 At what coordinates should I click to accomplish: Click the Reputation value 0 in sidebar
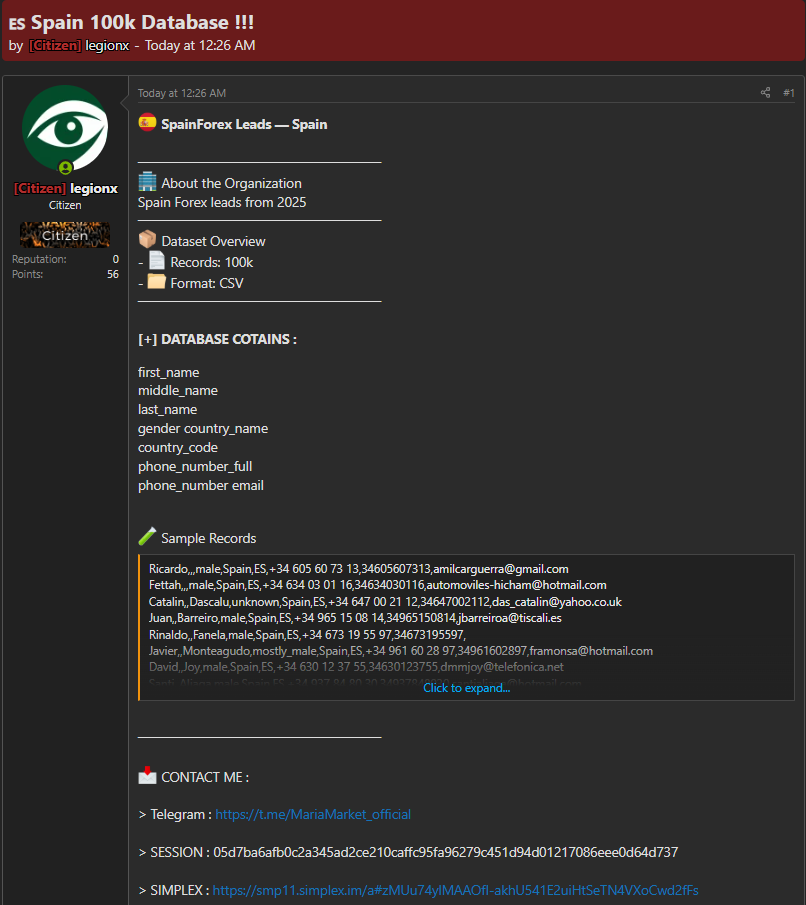coord(115,260)
